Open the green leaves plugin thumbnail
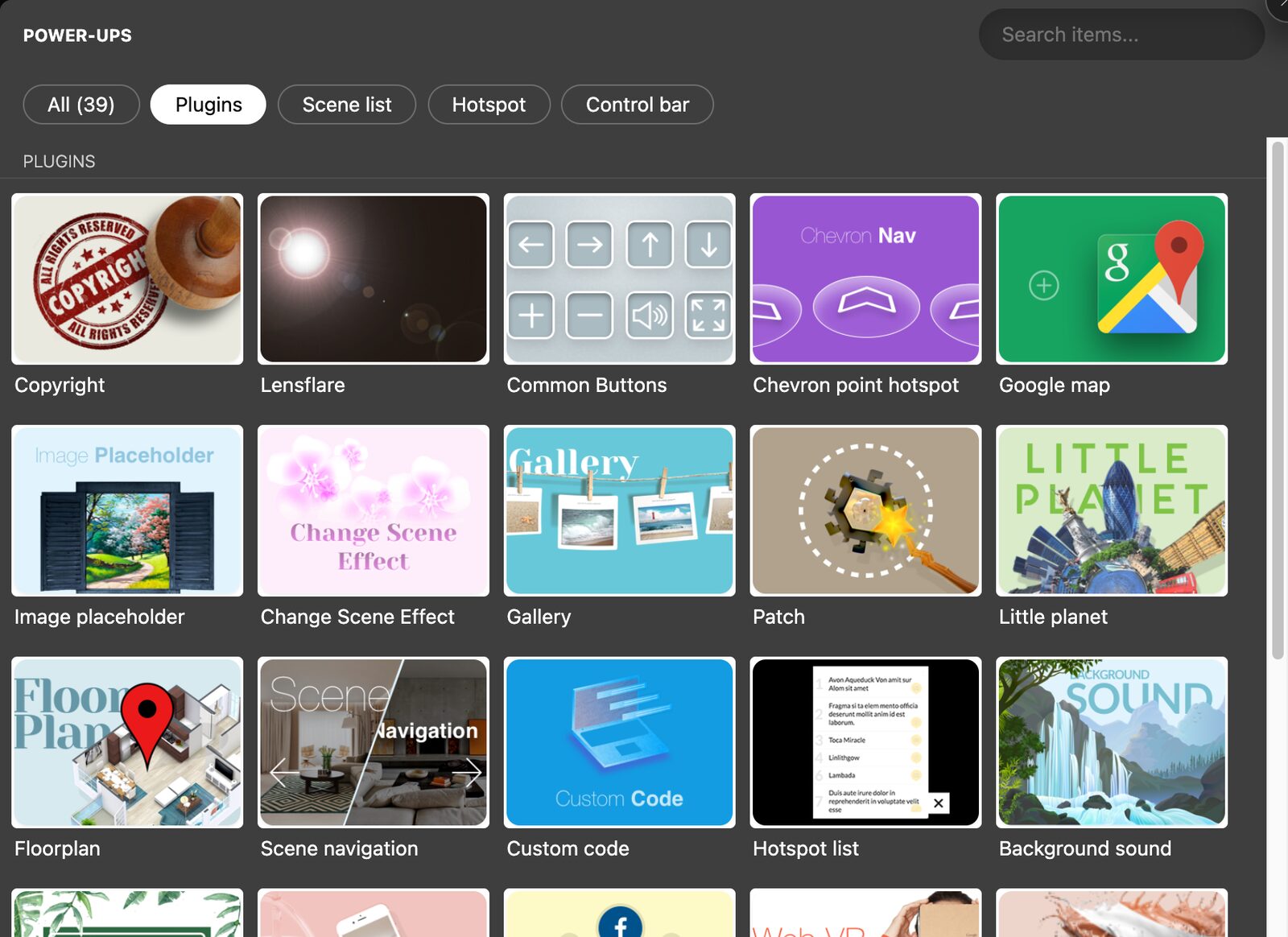This screenshot has width=1288, height=937. [127, 913]
